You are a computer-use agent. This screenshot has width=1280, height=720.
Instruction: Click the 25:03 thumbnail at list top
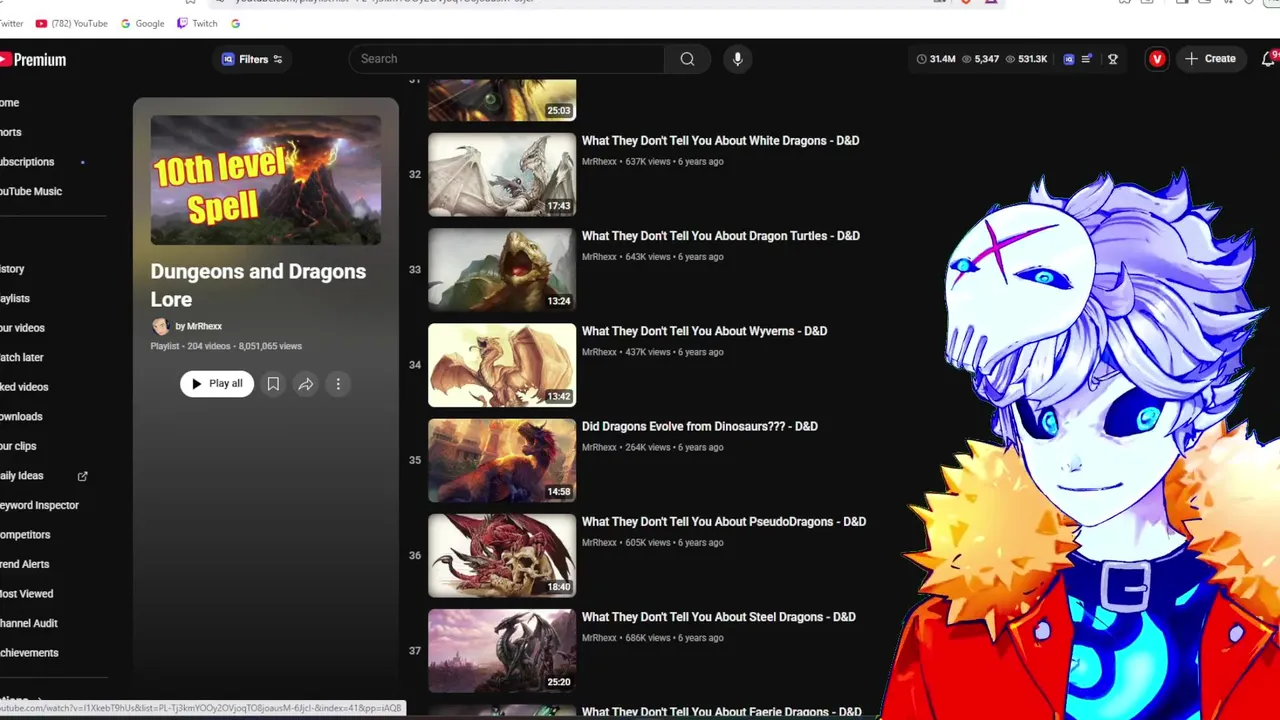point(502,100)
